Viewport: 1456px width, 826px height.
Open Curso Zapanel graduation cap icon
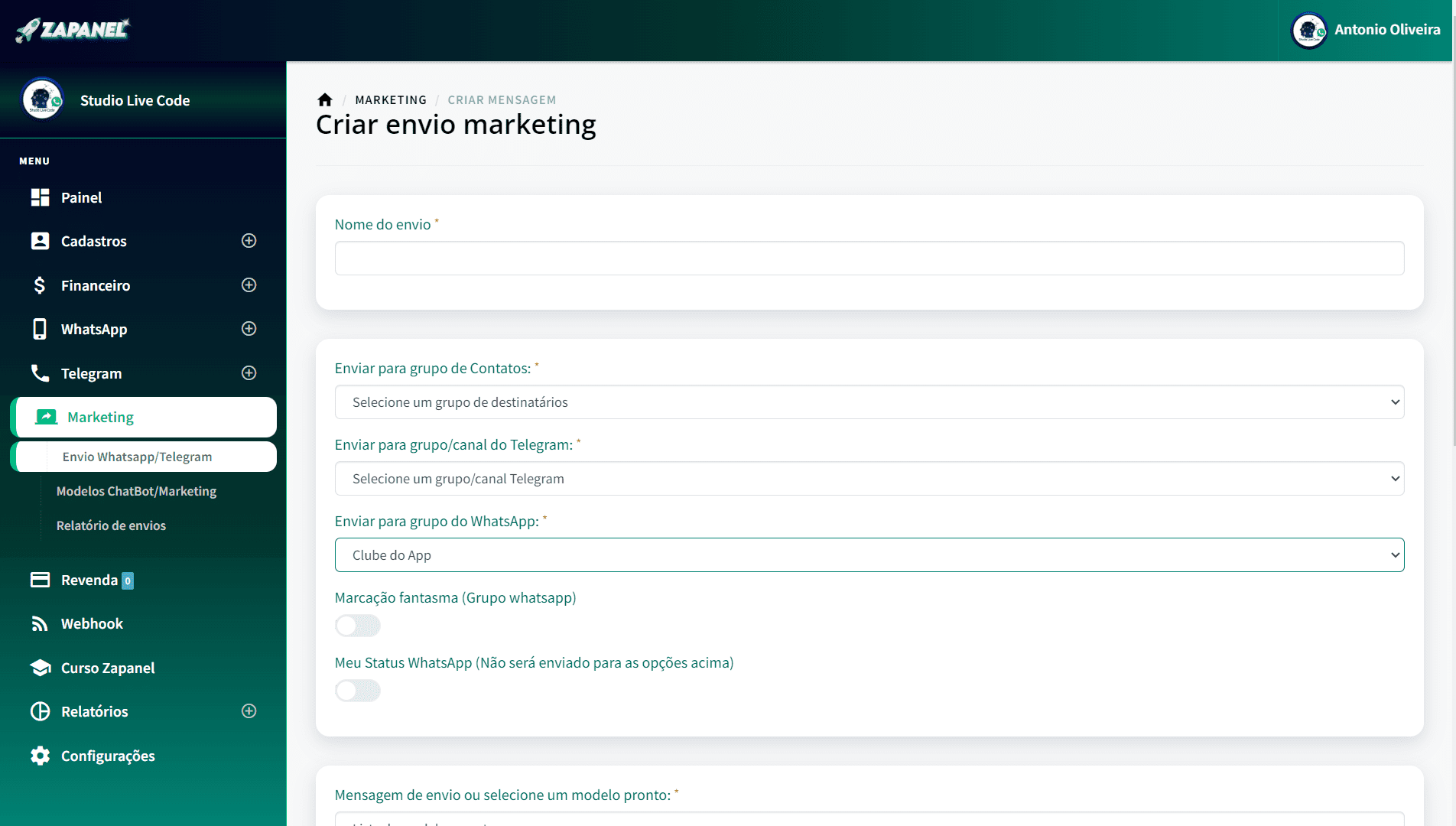(x=40, y=668)
